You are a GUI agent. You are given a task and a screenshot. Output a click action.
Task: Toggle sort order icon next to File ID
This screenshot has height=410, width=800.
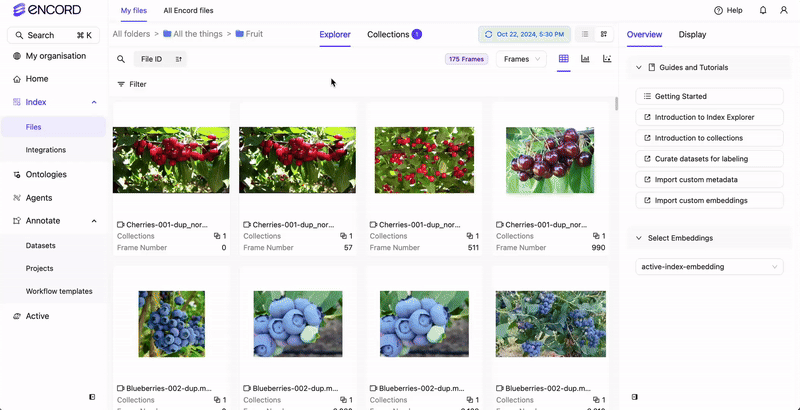pyautogui.click(x=179, y=59)
